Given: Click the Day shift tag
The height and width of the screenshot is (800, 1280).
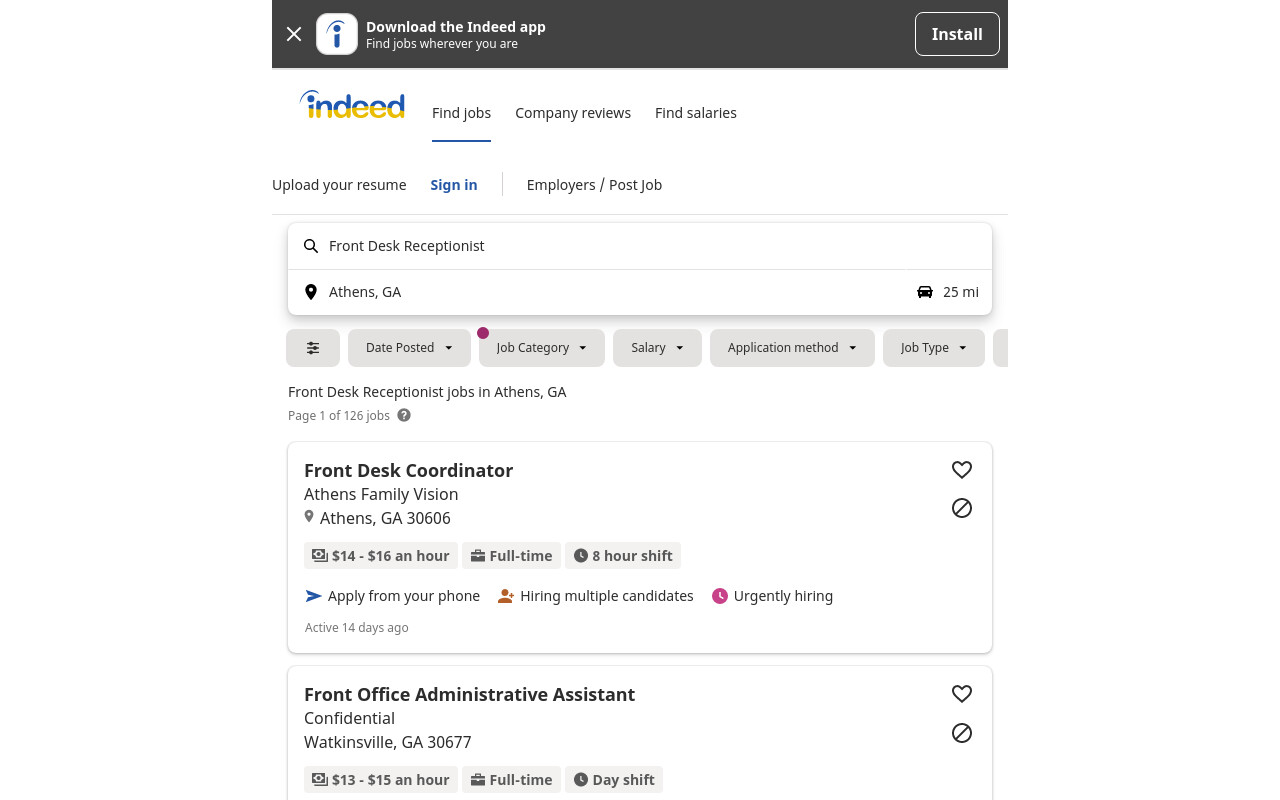Looking at the screenshot, I should (x=614, y=780).
